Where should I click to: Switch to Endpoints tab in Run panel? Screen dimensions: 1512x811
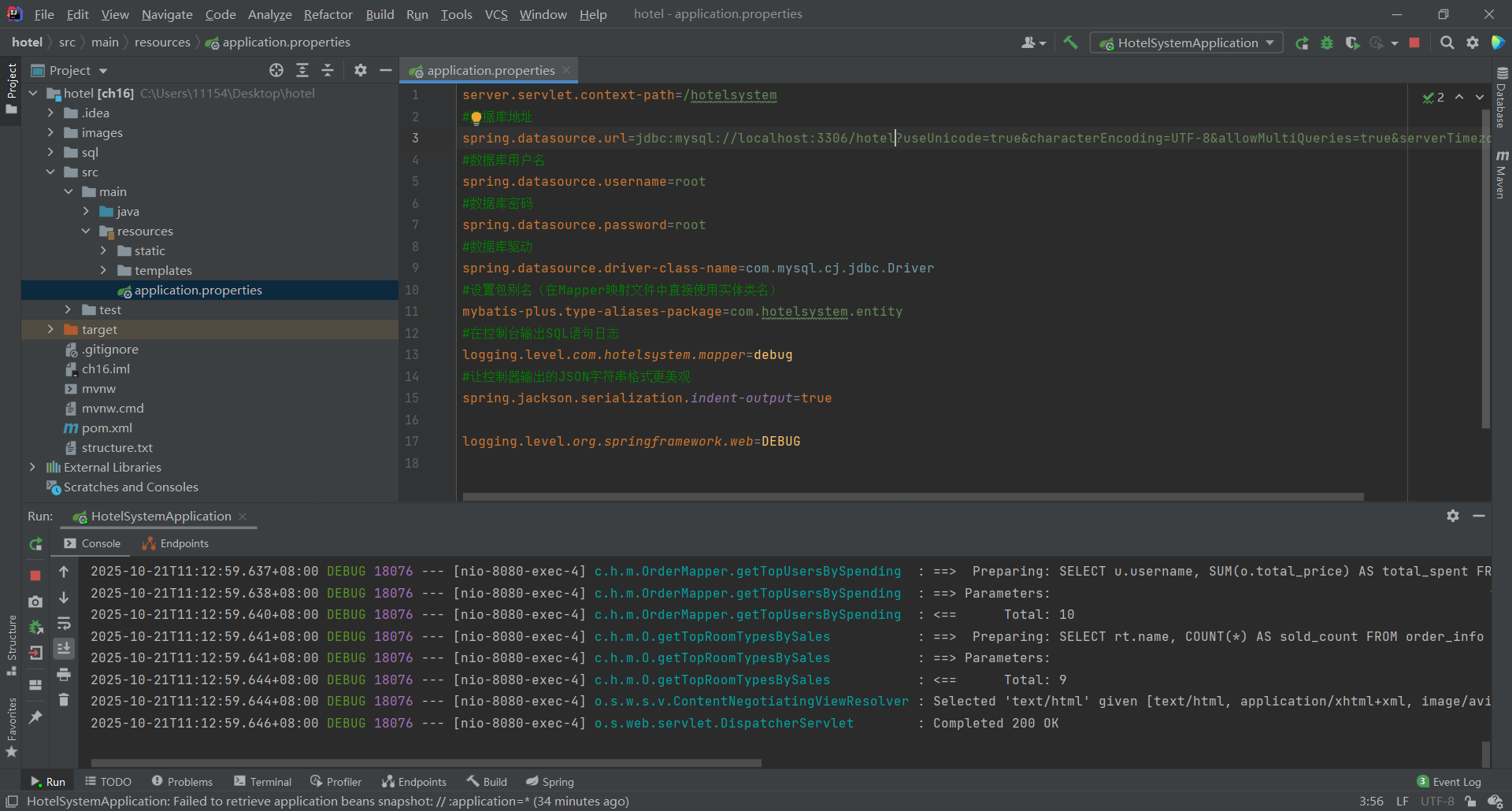pyautogui.click(x=176, y=543)
